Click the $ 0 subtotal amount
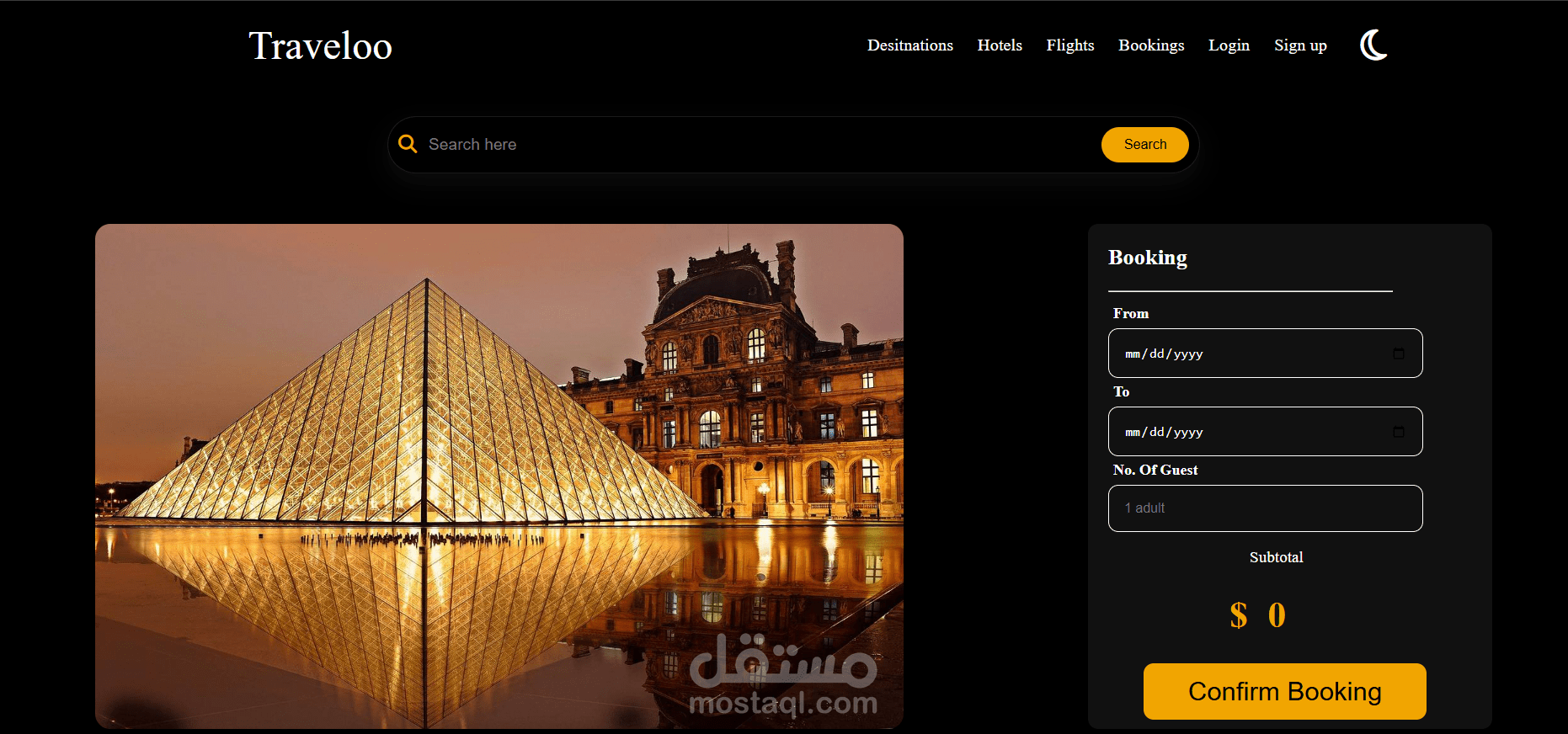Viewport: 1568px width, 734px height. [1257, 615]
